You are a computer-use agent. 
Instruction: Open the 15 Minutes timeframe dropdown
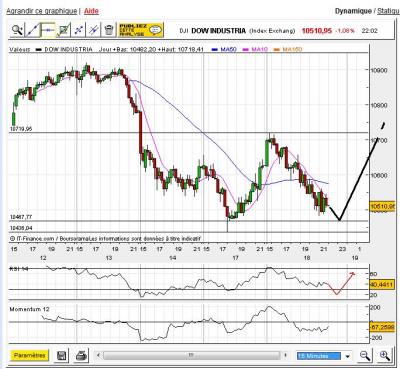click(319, 356)
